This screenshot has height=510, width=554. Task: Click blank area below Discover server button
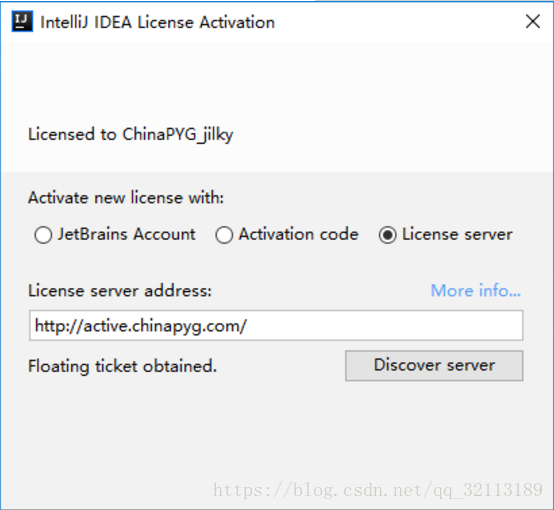pyautogui.click(x=434, y=424)
